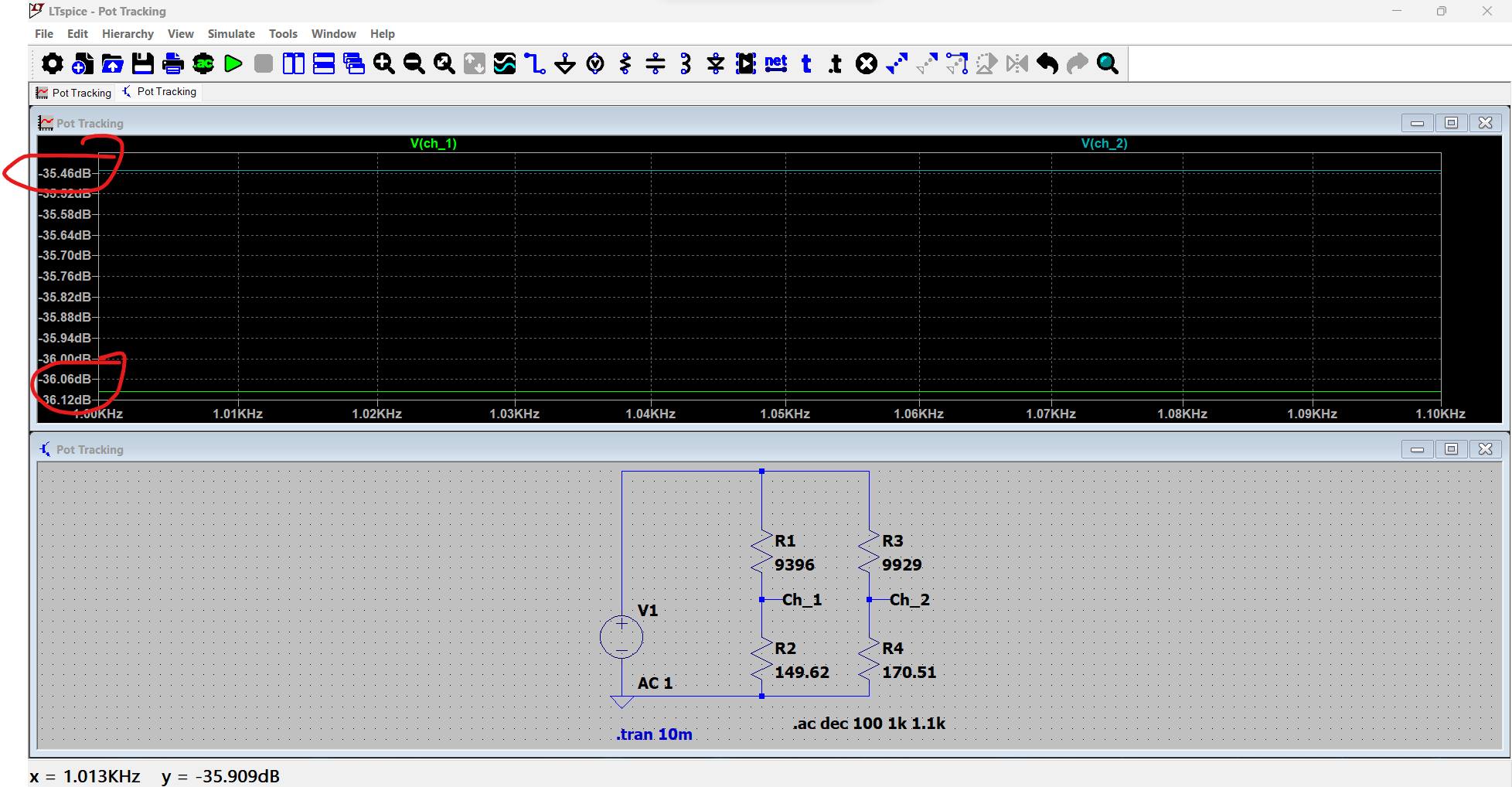Switch to the Pot Tracking schematic tab
Image resolution: width=1512 pixels, height=787 pixels.
click(159, 92)
